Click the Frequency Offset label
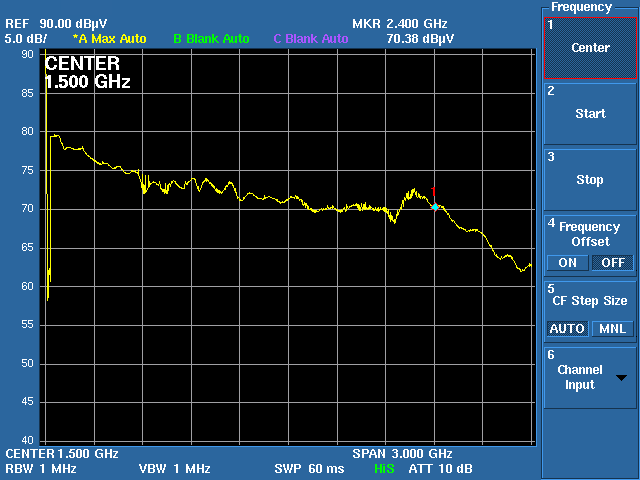This screenshot has height=480, width=640. pos(590,234)
